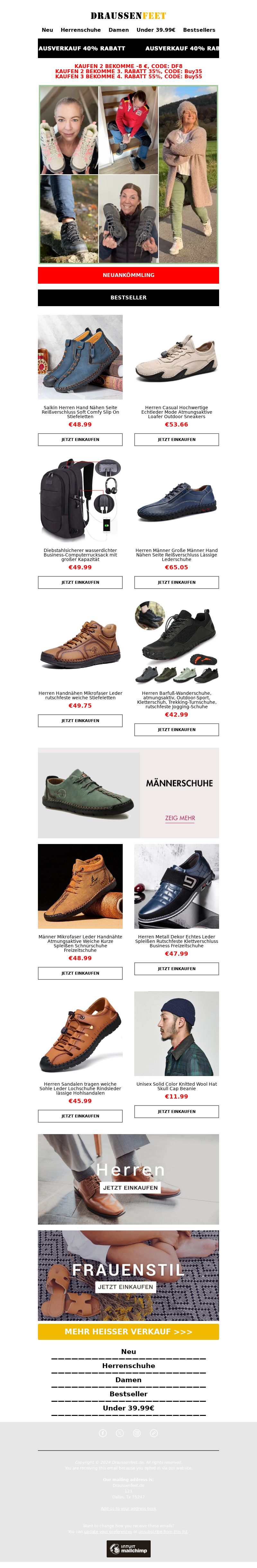Click JETZT EINKAUFEN on the FRAUENSTIL banner
The width and height of the screenshot is (257, 1568).
point(126,1287)
